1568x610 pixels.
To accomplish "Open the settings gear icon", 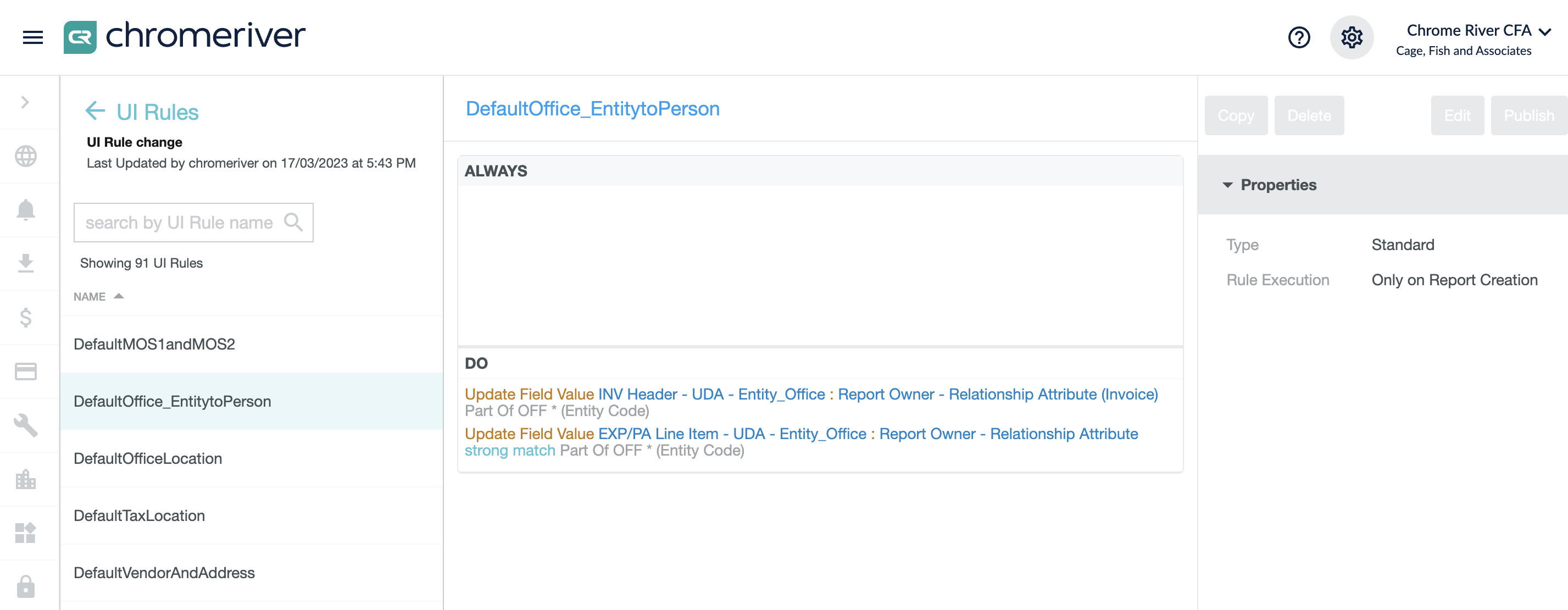I will click(x=1352, y=38).
